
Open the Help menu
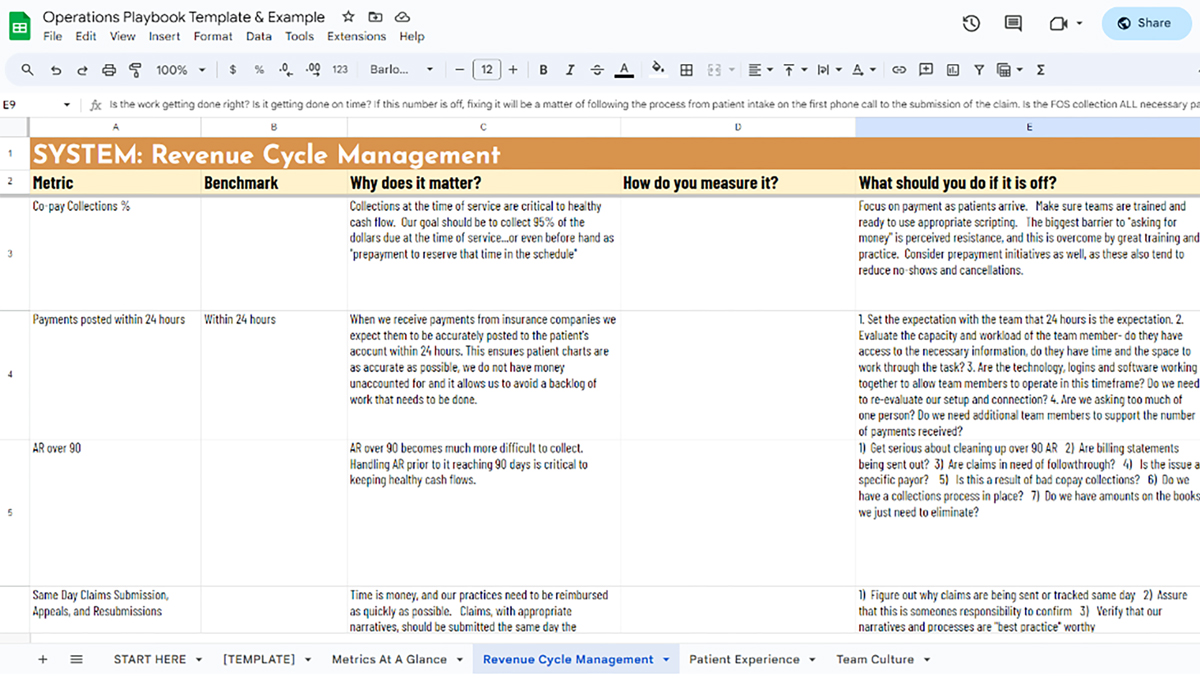pos(412,36)
